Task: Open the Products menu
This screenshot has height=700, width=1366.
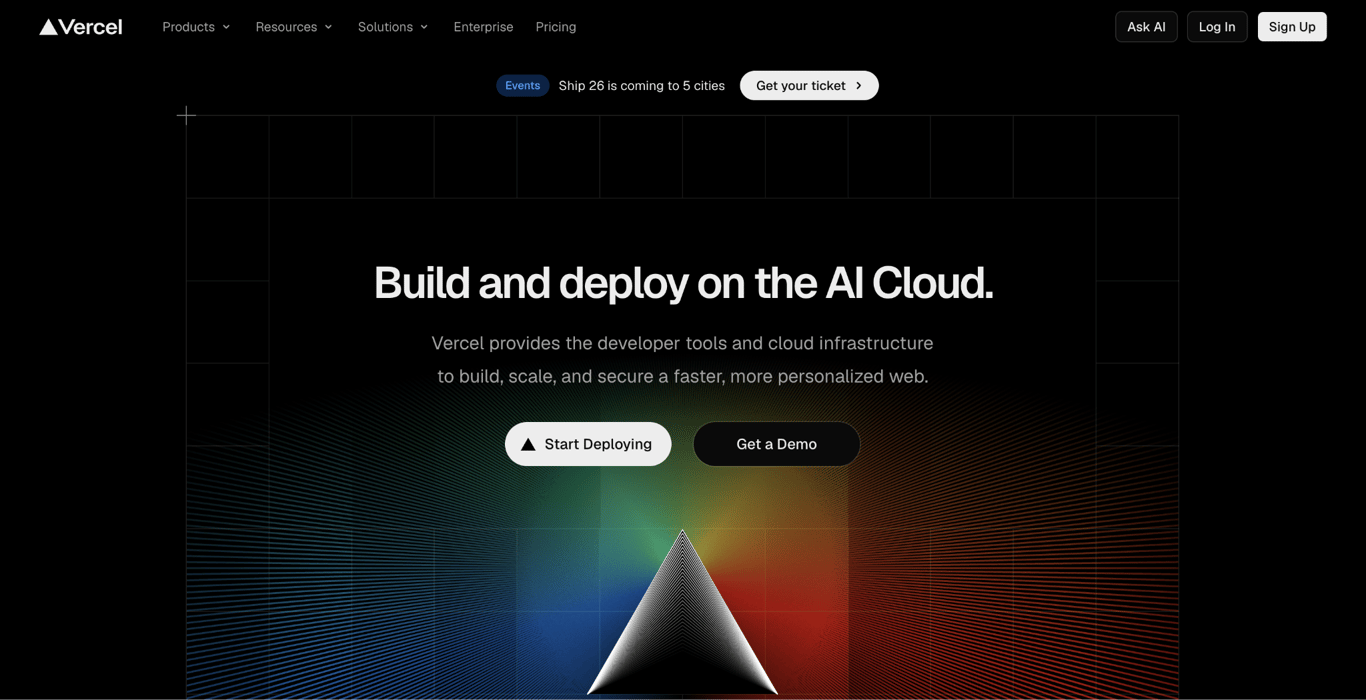Action: [197, 27]
